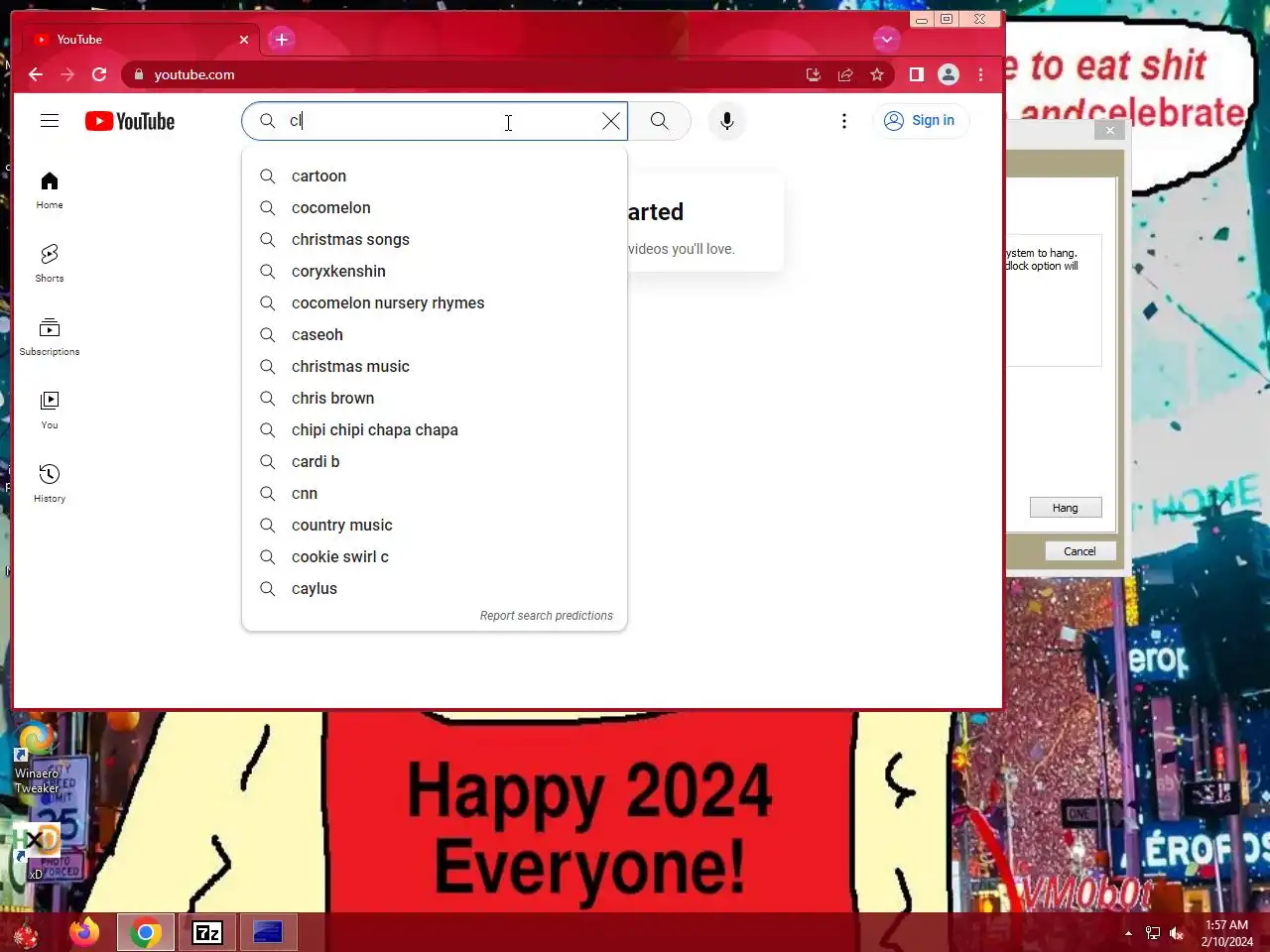Open the You section in sidebar
The width and height of the screenshot is (1270, 952).
click(x=50, y=410)
